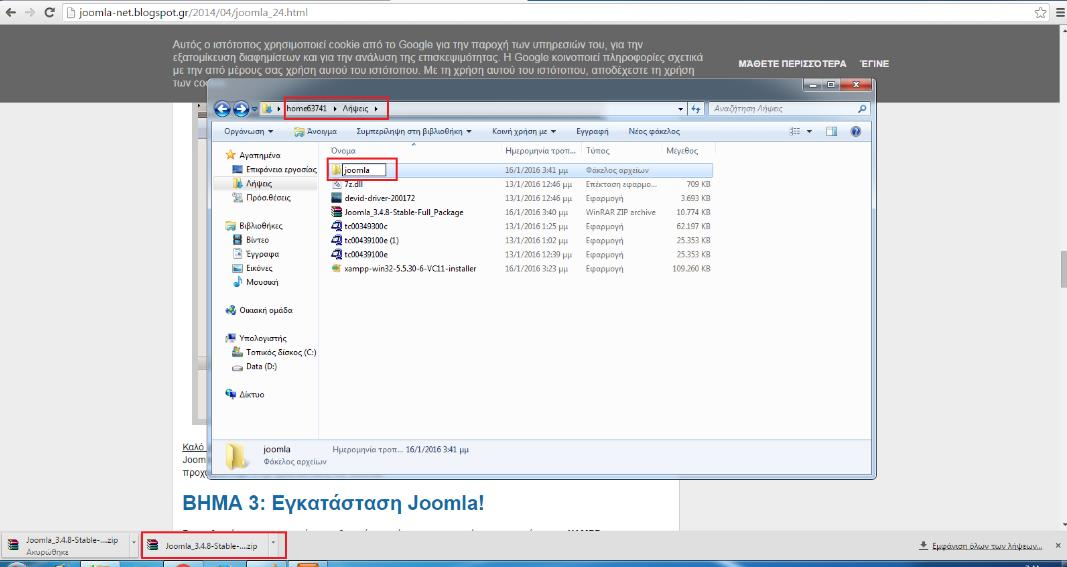Bookmark this page with the star icon
Screen dimensions: 1067x567
coord(1040,12)
